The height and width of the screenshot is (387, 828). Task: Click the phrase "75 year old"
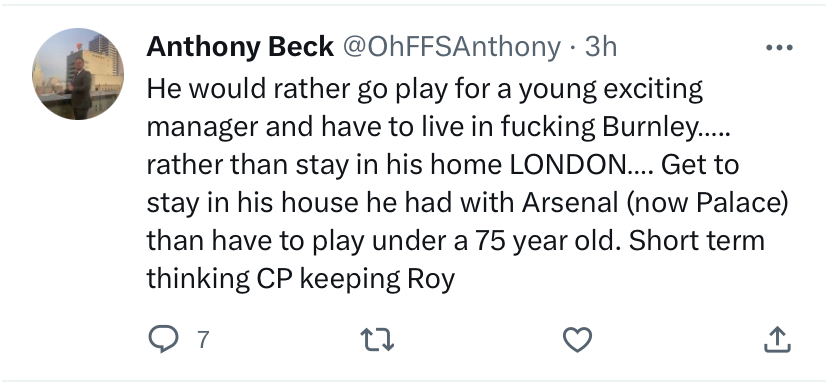tap(546, 241)
